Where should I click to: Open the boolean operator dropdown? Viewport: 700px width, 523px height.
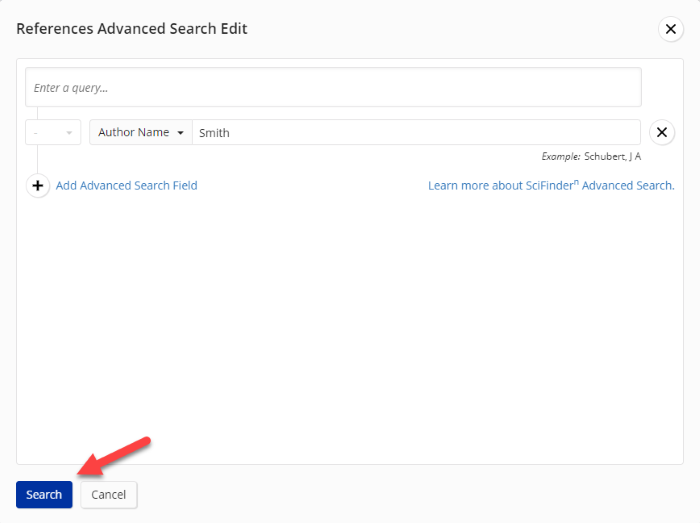click(53, 132)
